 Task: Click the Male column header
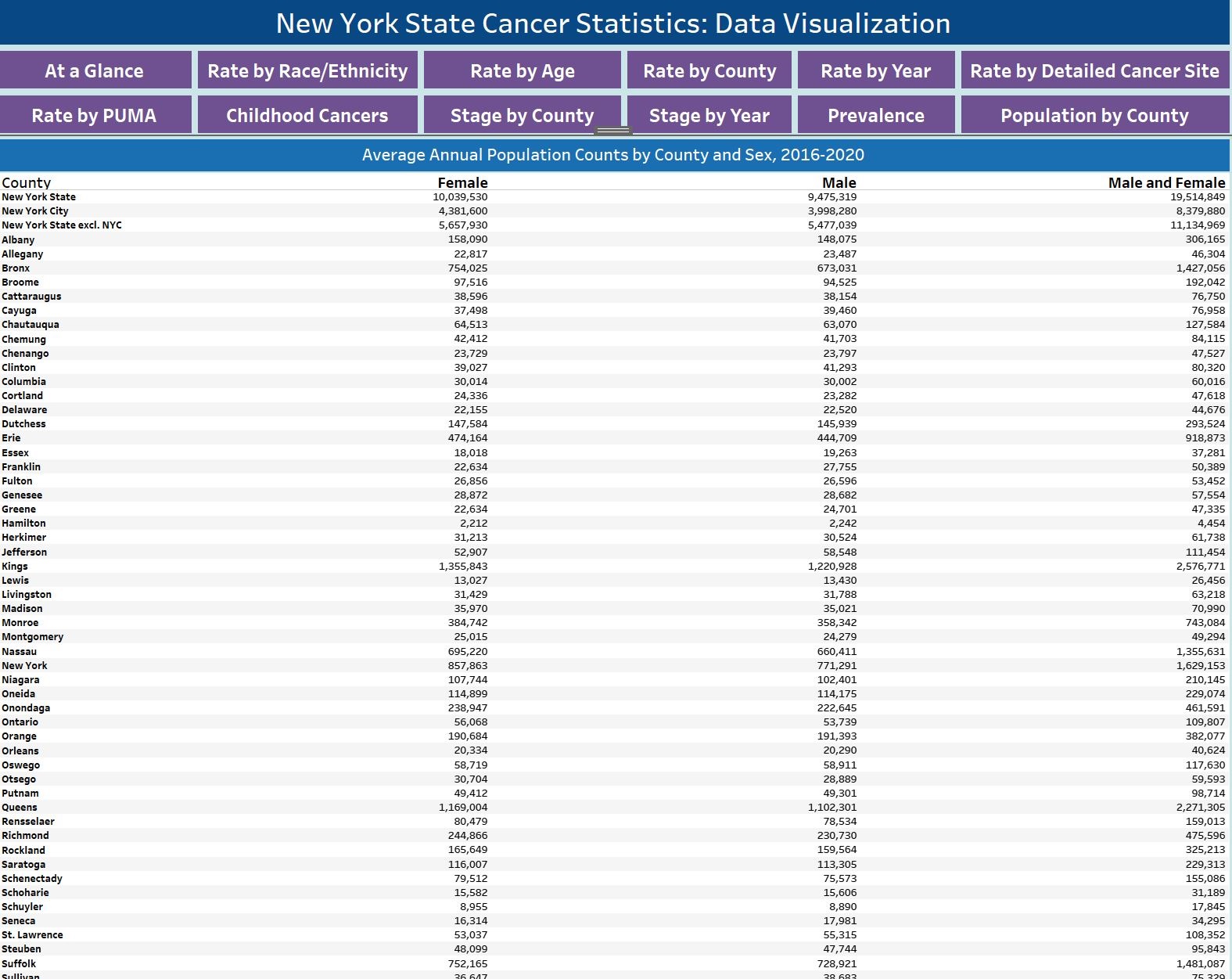839,182
